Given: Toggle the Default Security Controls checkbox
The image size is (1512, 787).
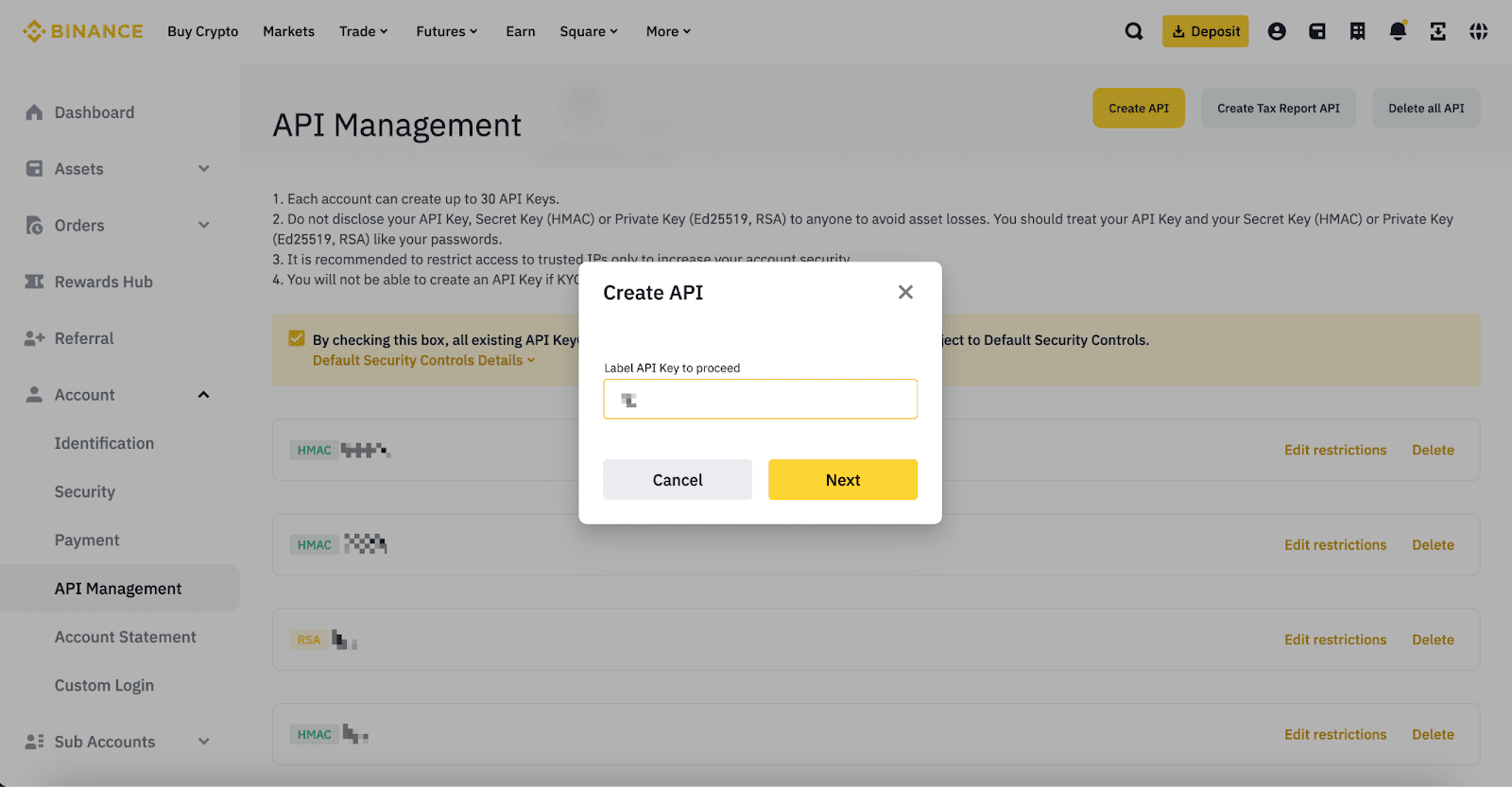Looking at the screenshot, I should tap(297, 339).
